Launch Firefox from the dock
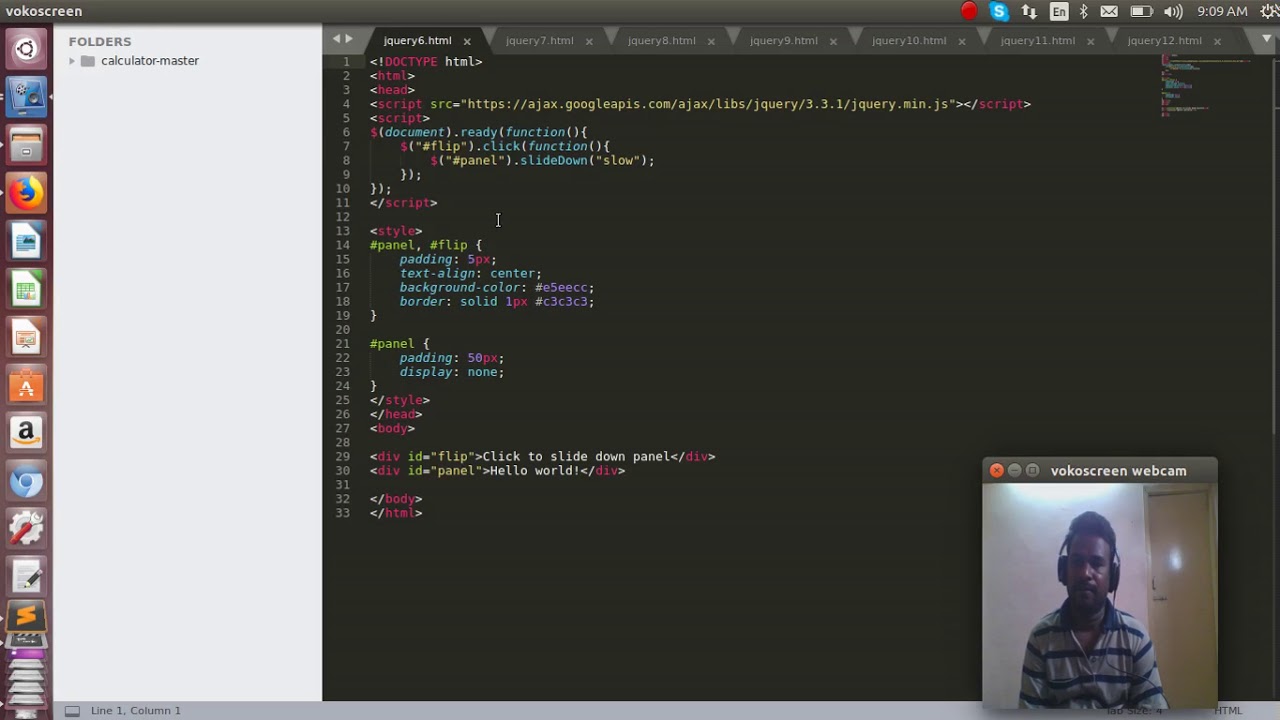The width and height of the screenshot is (1280, 720). 26,193
